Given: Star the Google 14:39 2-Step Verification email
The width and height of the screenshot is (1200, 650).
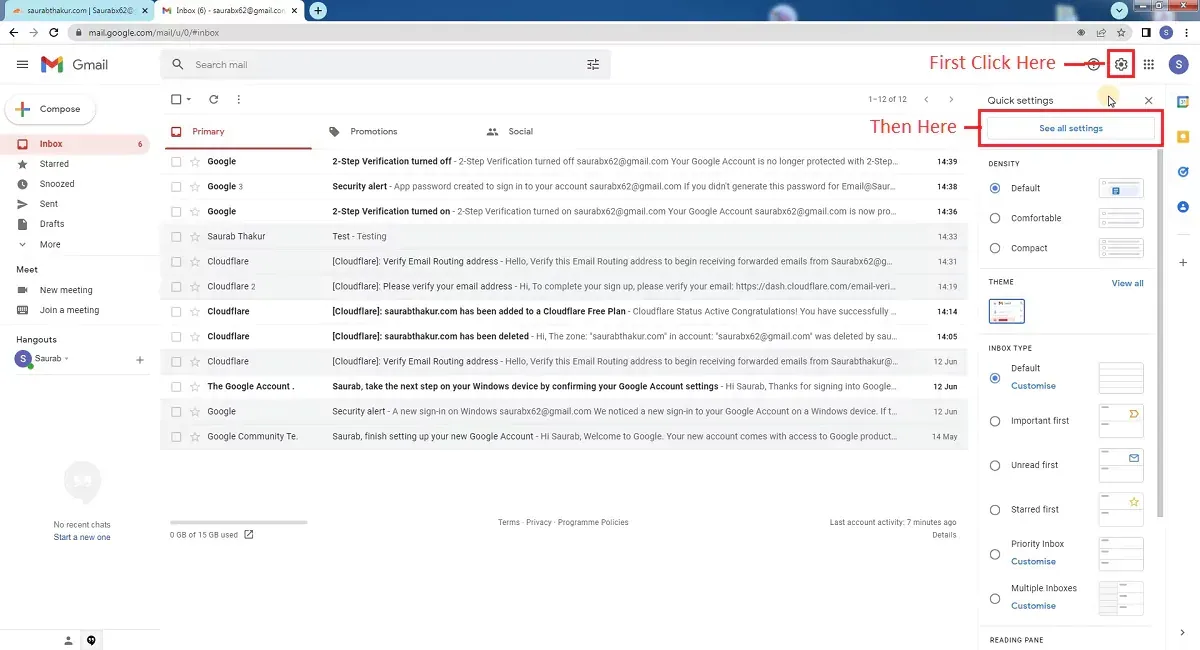Looking at the screenshot, I should tap(195, 161).
